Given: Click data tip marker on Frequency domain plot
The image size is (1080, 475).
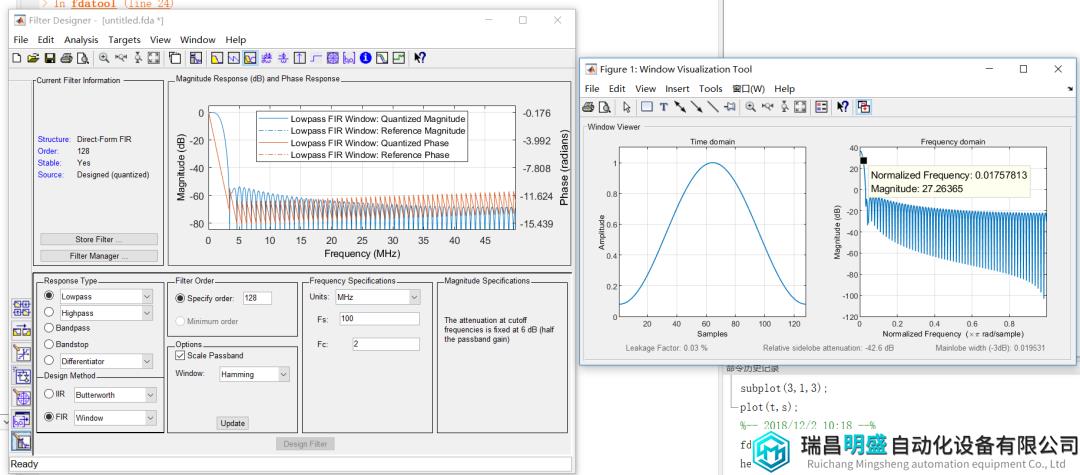Looking at the screenshot, I should tap(863, 160).
